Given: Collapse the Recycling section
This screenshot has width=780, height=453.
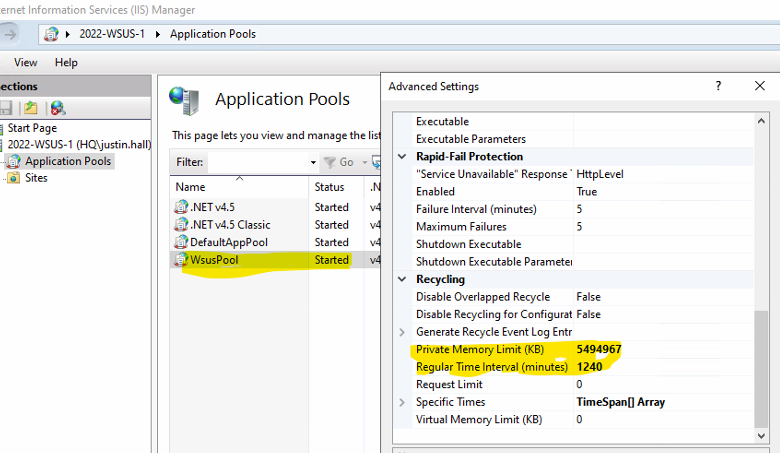Looking at the screenshot, I should tap(402, 279).
